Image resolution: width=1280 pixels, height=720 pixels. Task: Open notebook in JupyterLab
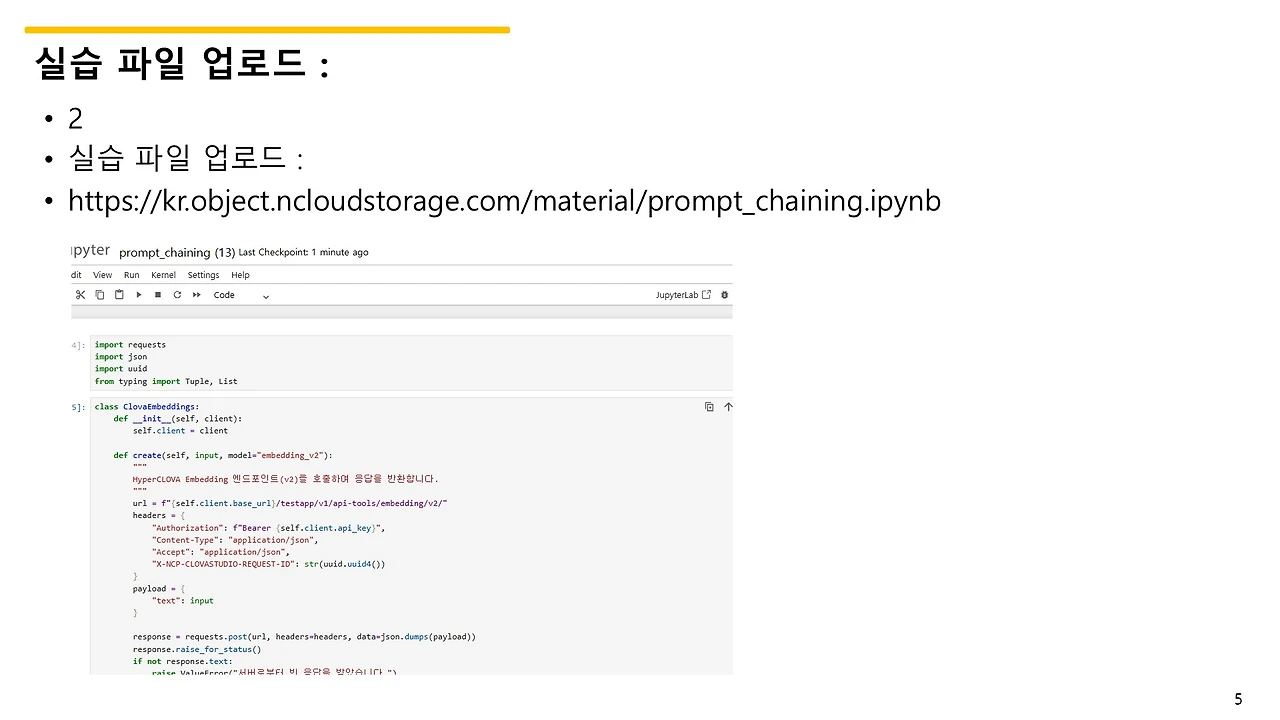tap(684, 295)
